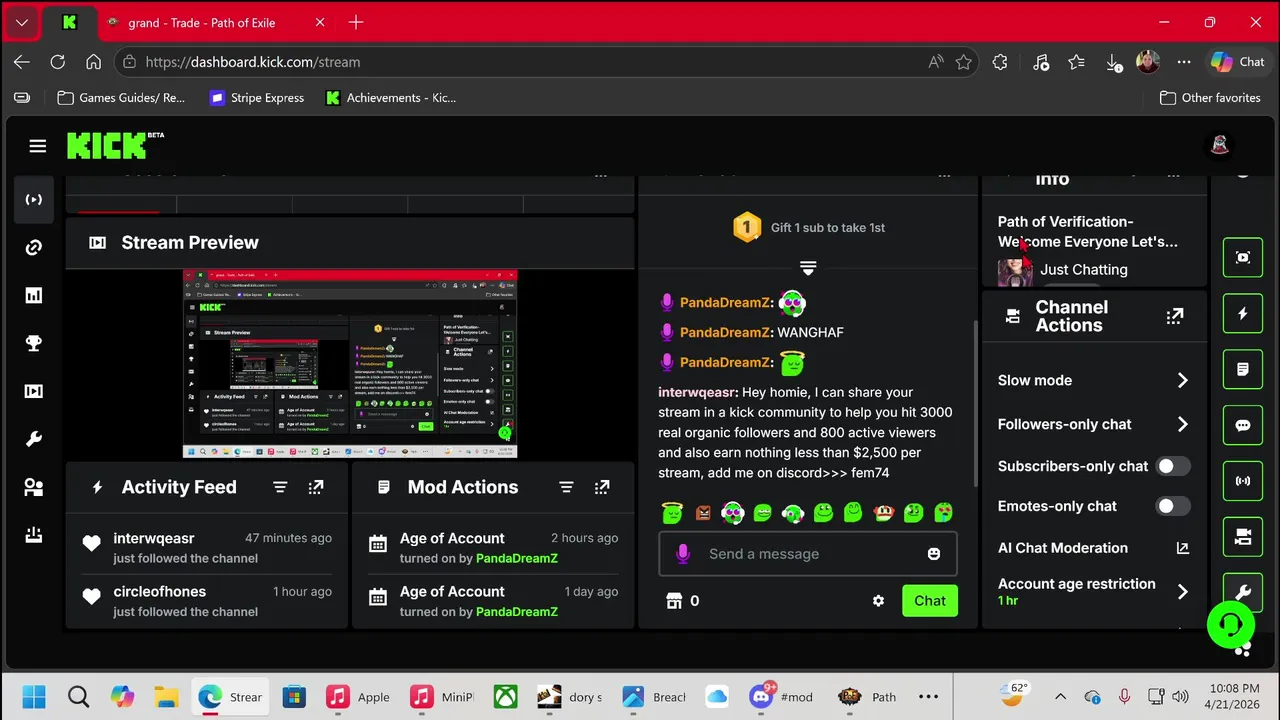Click the Just Chatting category

point(1083,270)
